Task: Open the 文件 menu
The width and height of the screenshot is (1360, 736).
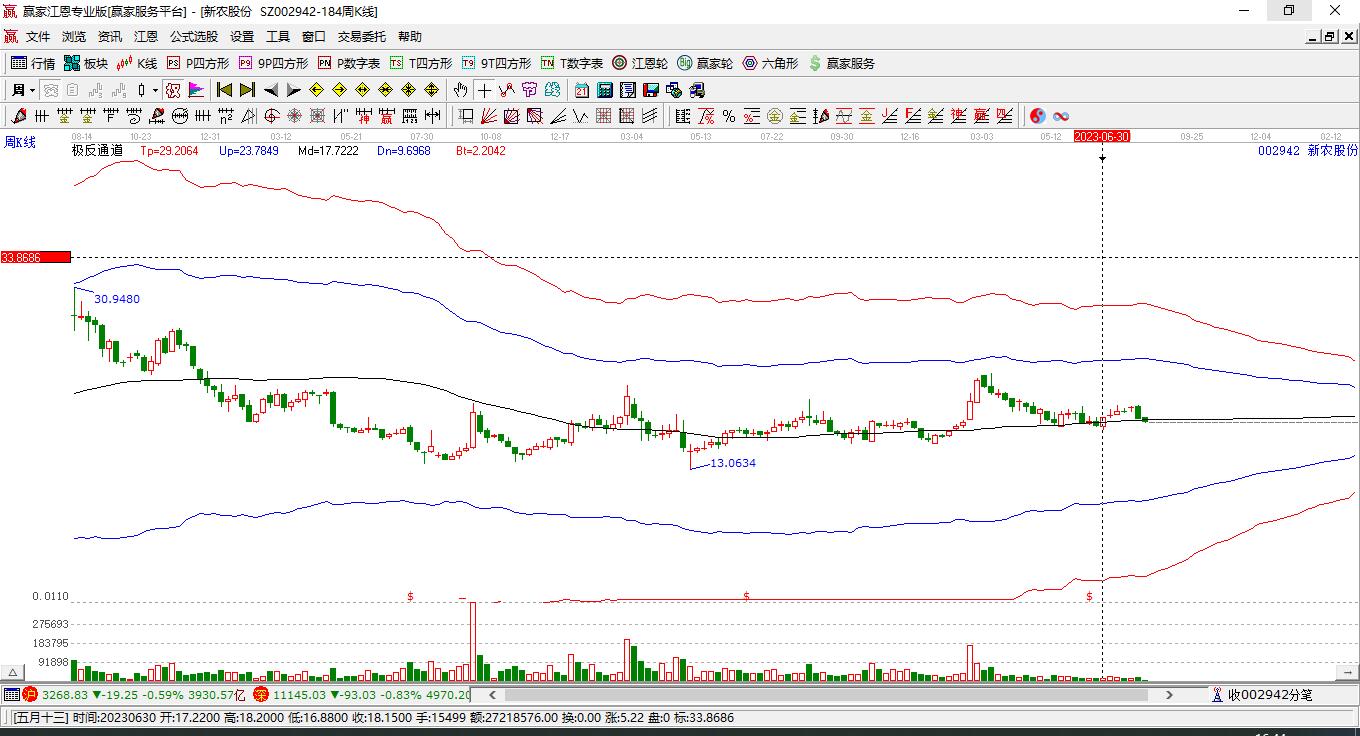Action: [x=38, y=37]
